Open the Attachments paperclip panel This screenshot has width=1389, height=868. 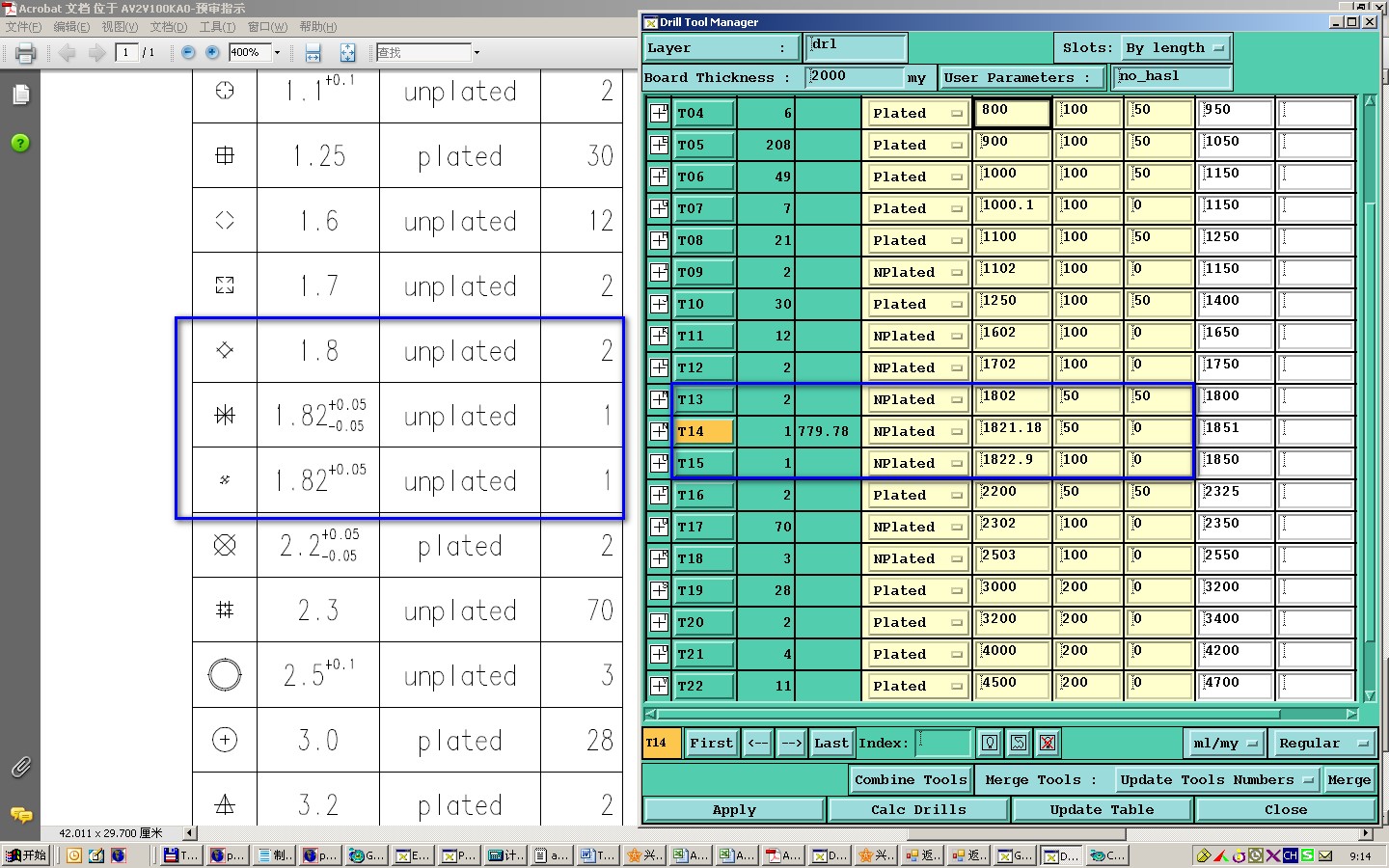pos(21,767)
